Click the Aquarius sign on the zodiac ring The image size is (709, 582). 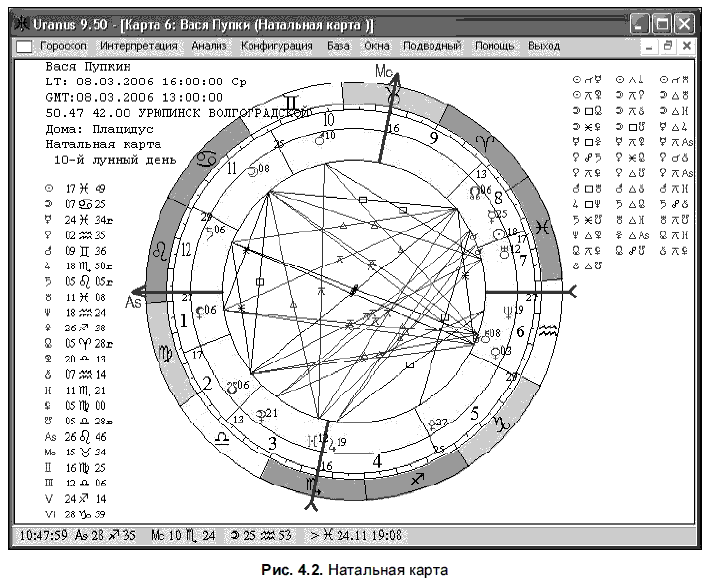(547, 330)
